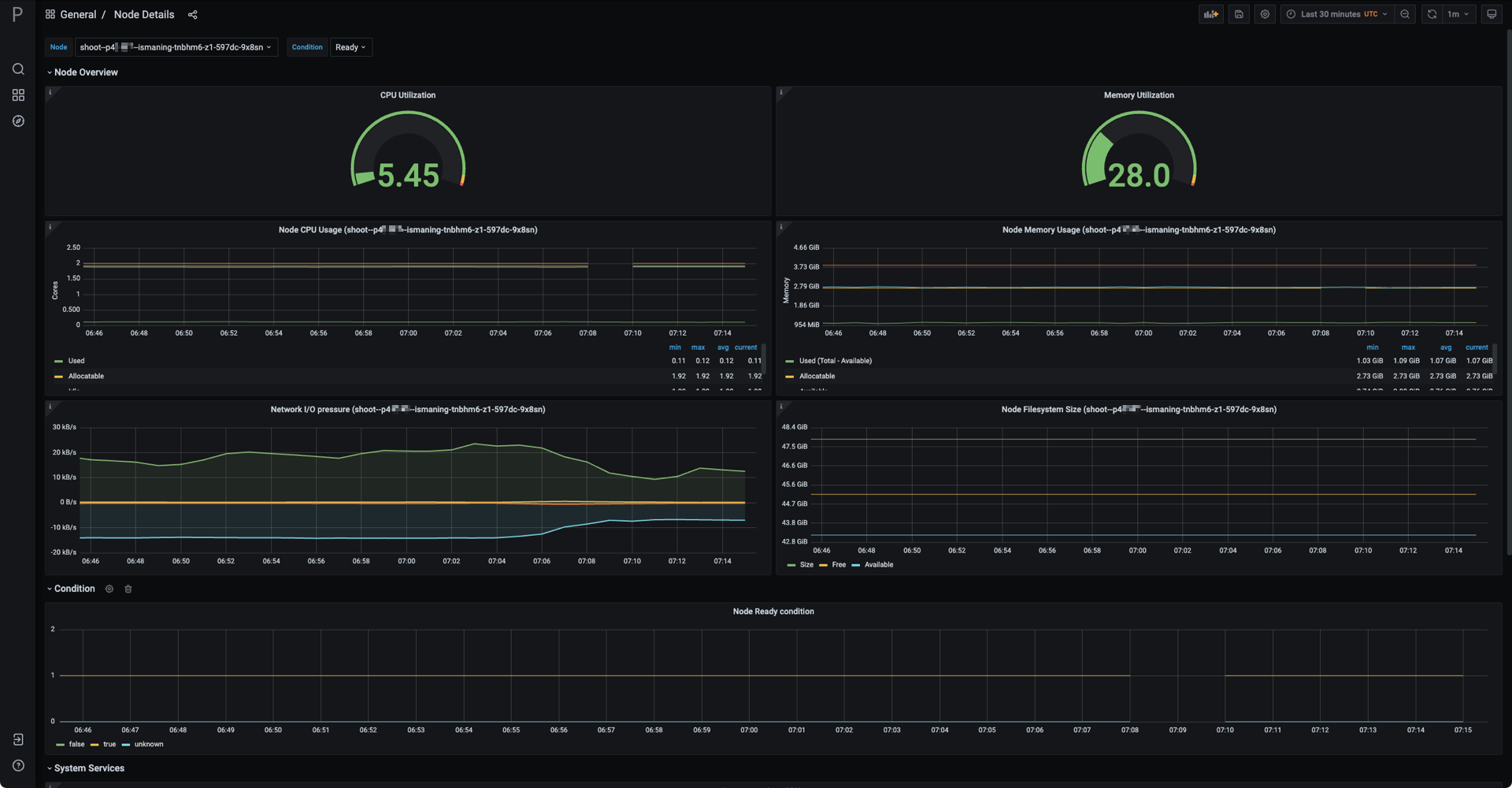1512x788 pixels.
Task: Expand the System Services row
Action: click(x=88, y=768)
